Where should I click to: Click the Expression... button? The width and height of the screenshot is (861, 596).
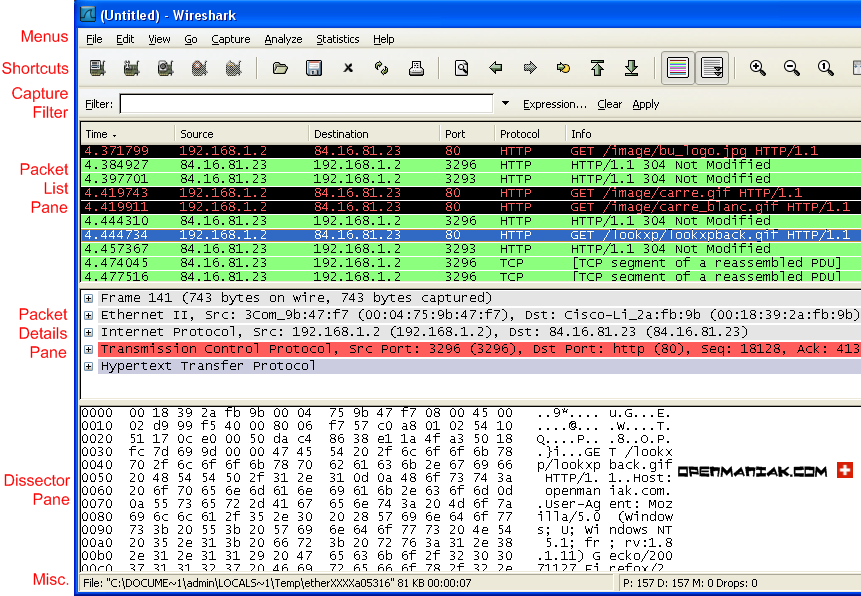555,104
